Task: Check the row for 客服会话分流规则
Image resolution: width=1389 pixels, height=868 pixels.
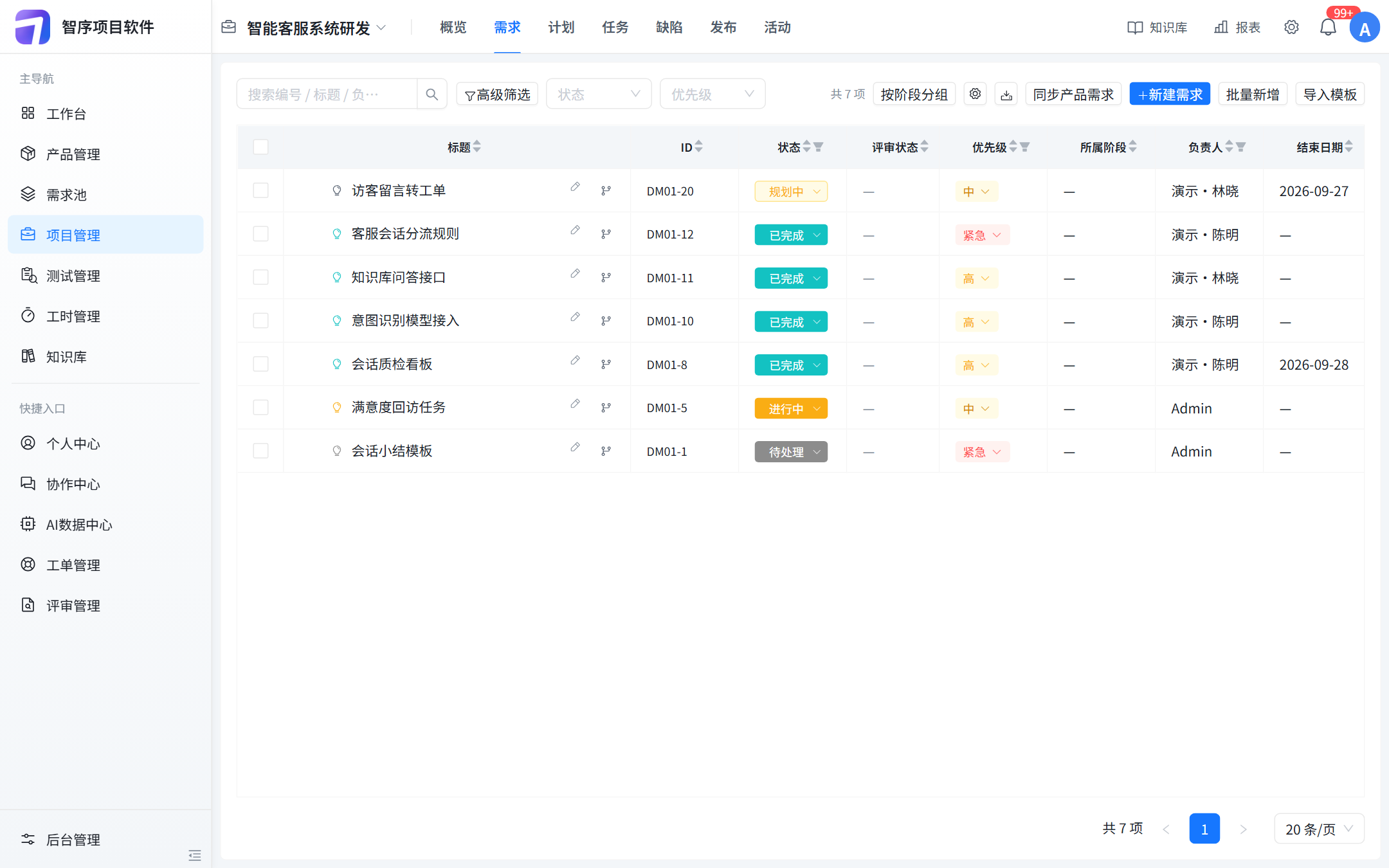Action: (260, 234)
